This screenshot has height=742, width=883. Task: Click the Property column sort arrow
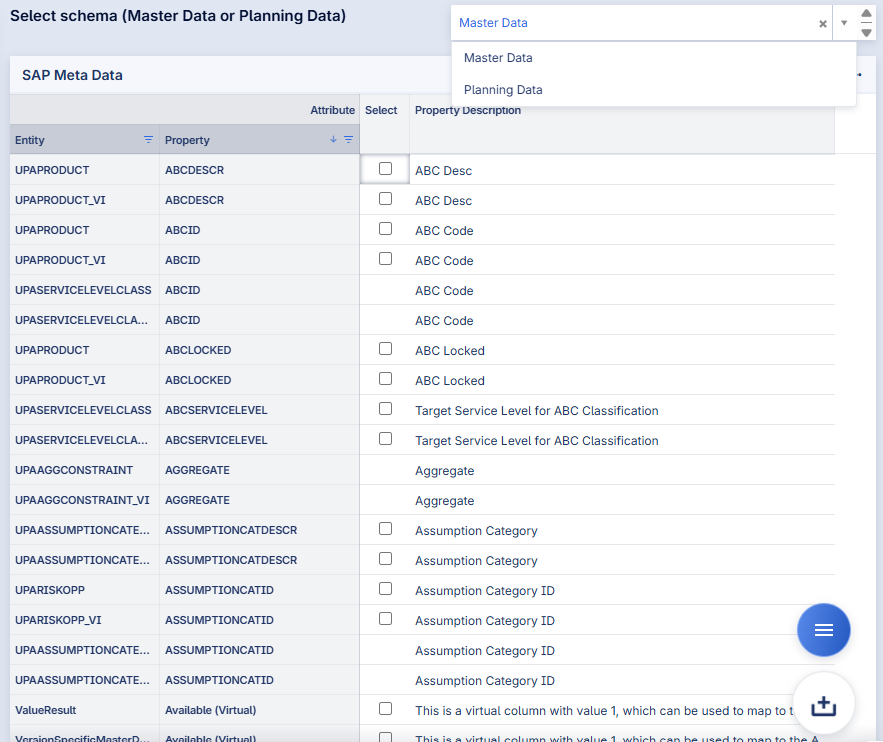[x=333, y=140]
